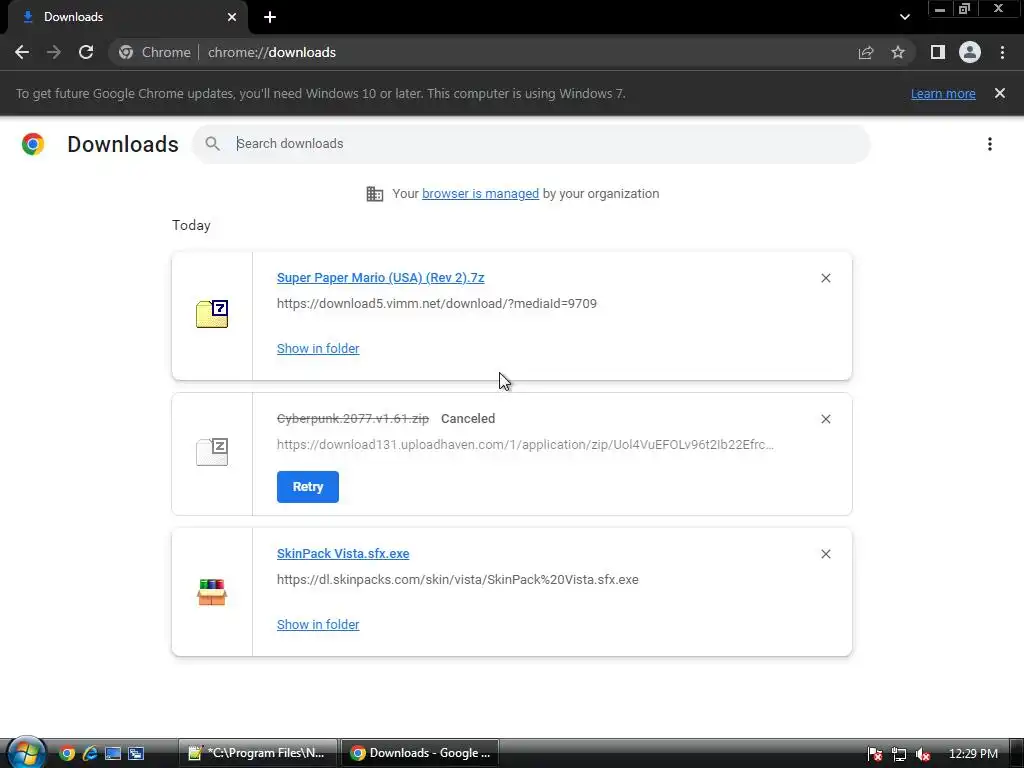Viewport: 1024px width, 768px height.
Task: Open the browser is managed link
Action: 481,194
